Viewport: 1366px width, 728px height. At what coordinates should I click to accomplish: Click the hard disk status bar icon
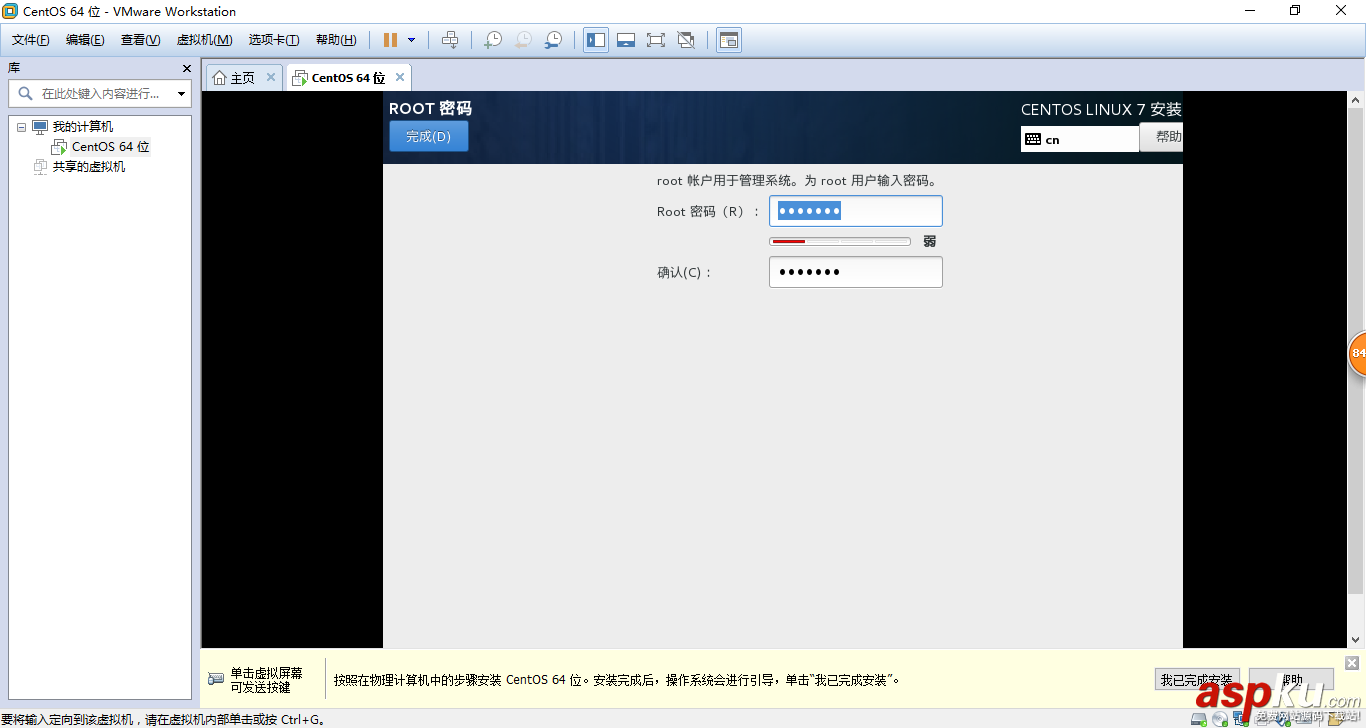(x=1198, y=718)
